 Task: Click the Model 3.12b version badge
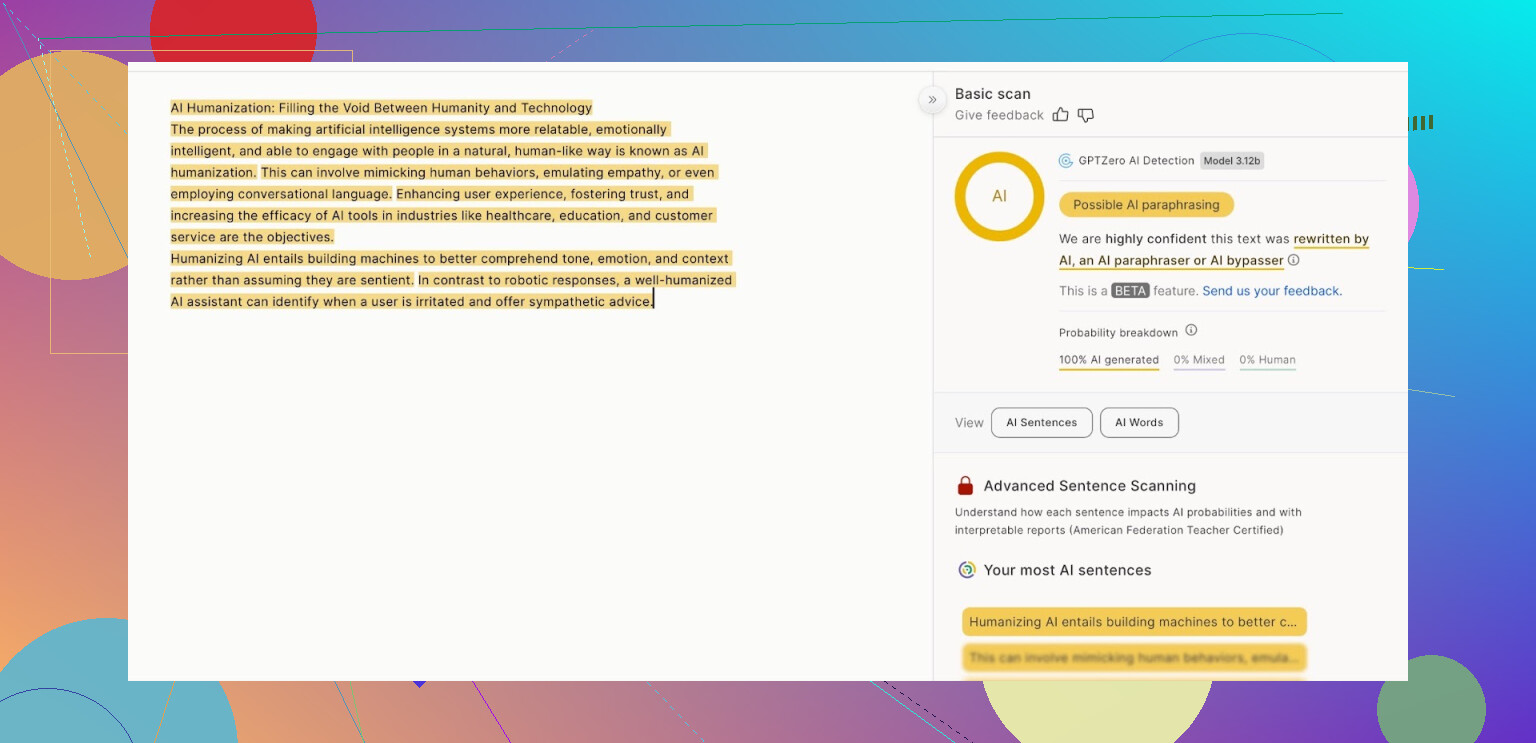pos(1232,161)
